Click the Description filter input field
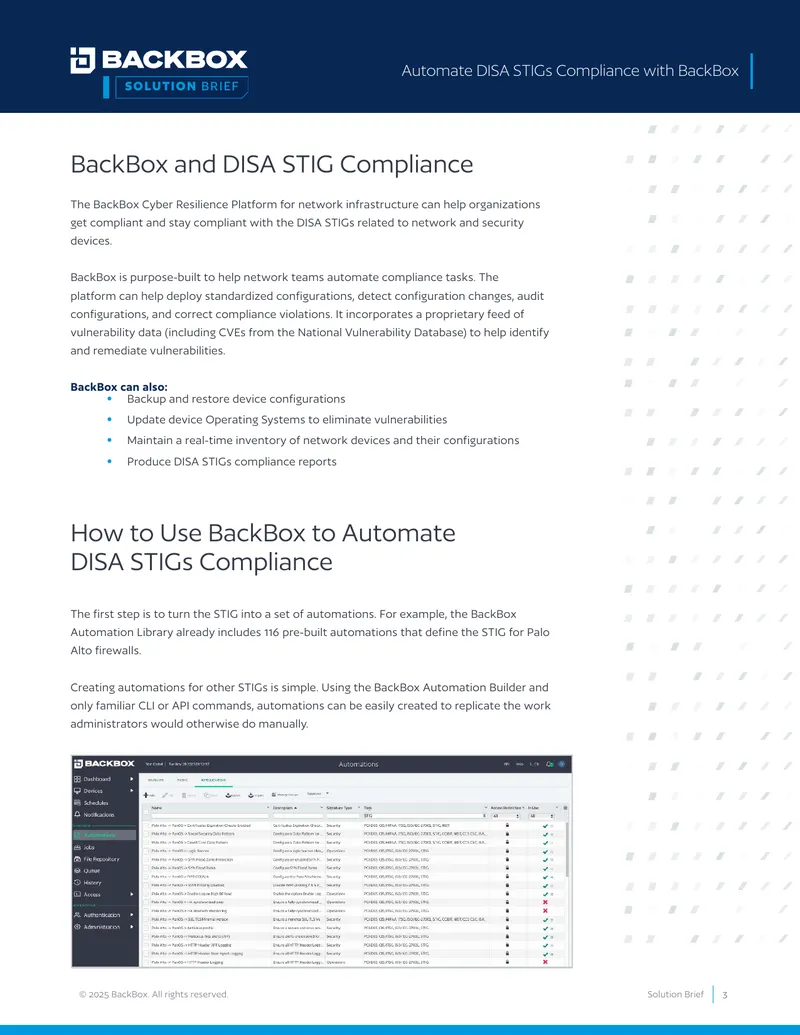 pos(298,816)
